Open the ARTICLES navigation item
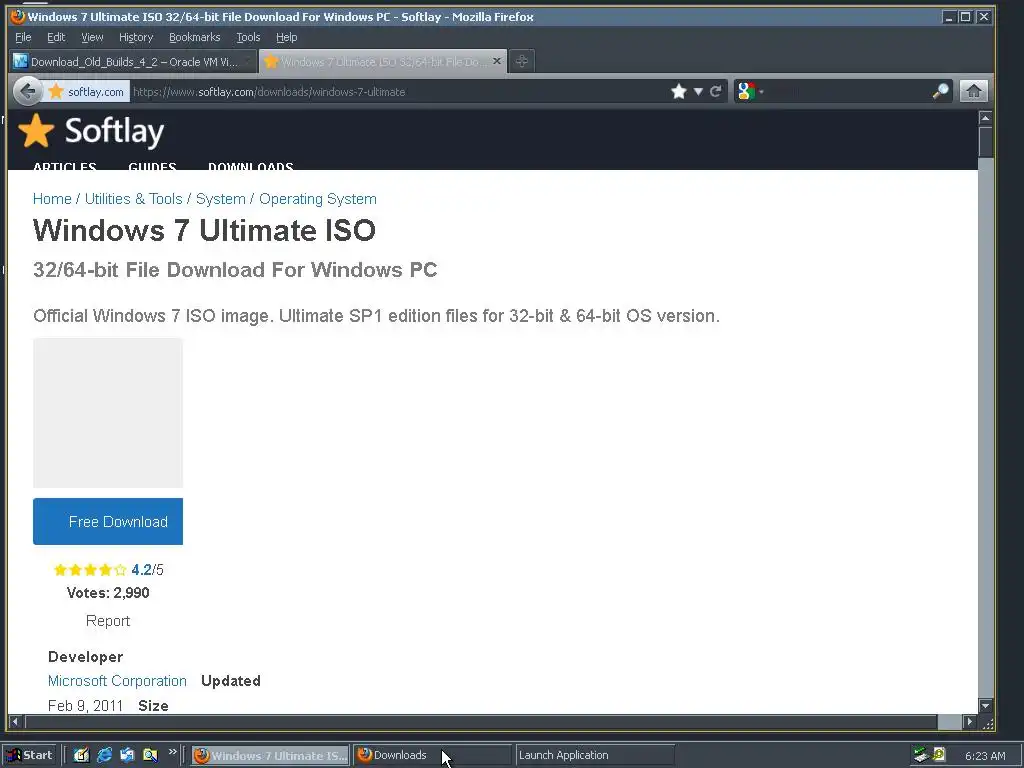This screenshot has height=768, width=1024. coord(65,166)
